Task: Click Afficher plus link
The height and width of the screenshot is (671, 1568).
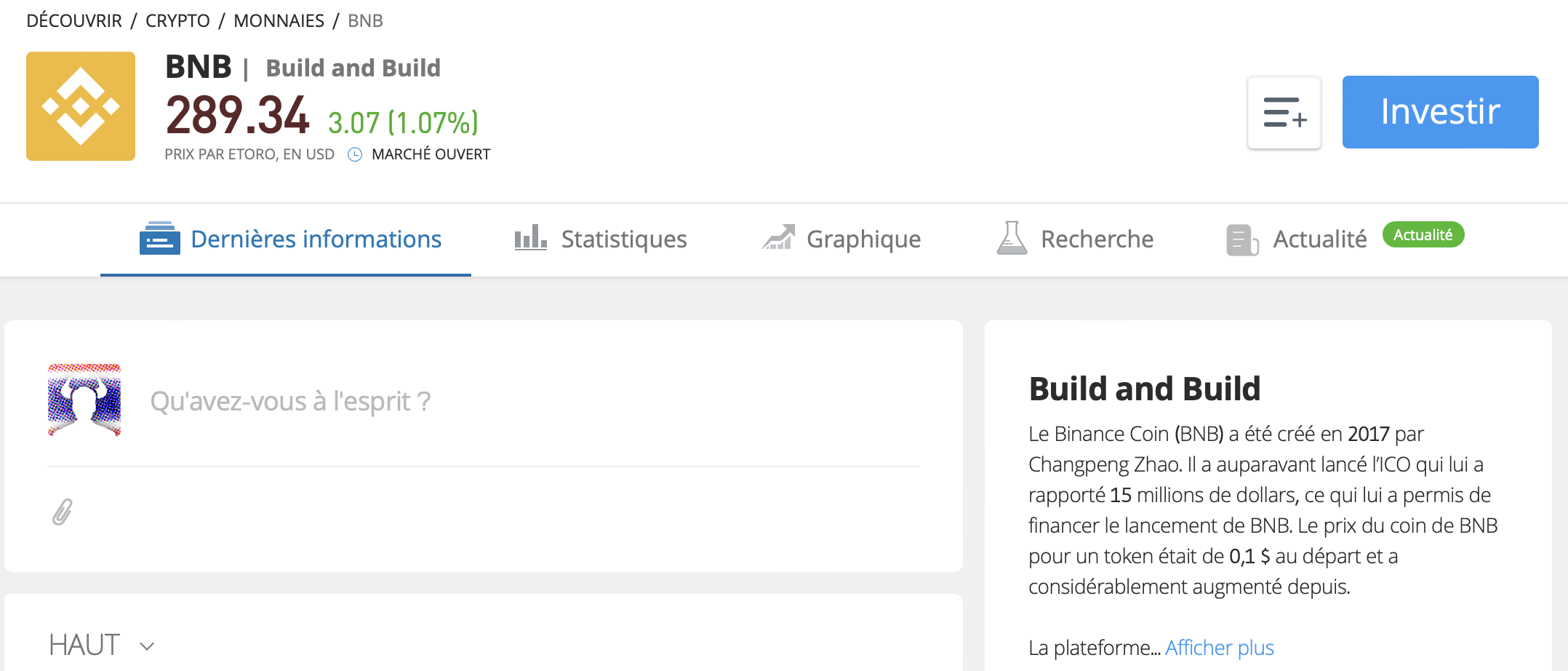Action: click(x=1220, y=648)
